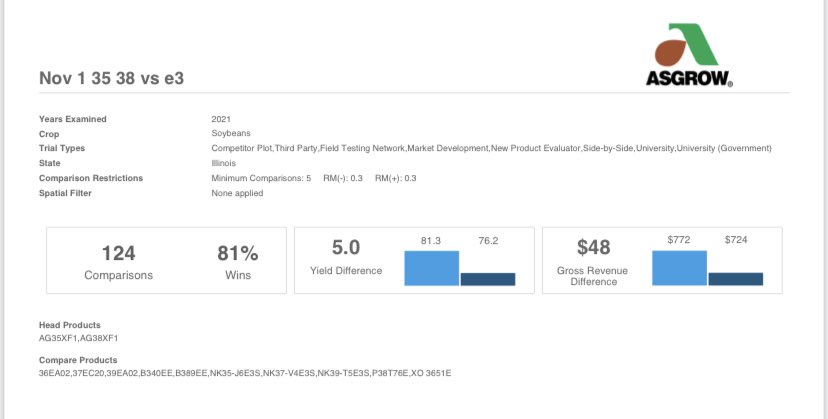Click 'Minimum Comparisons: 5' text
This screenshot has height=419, width=828.
[x=261, y=178]
